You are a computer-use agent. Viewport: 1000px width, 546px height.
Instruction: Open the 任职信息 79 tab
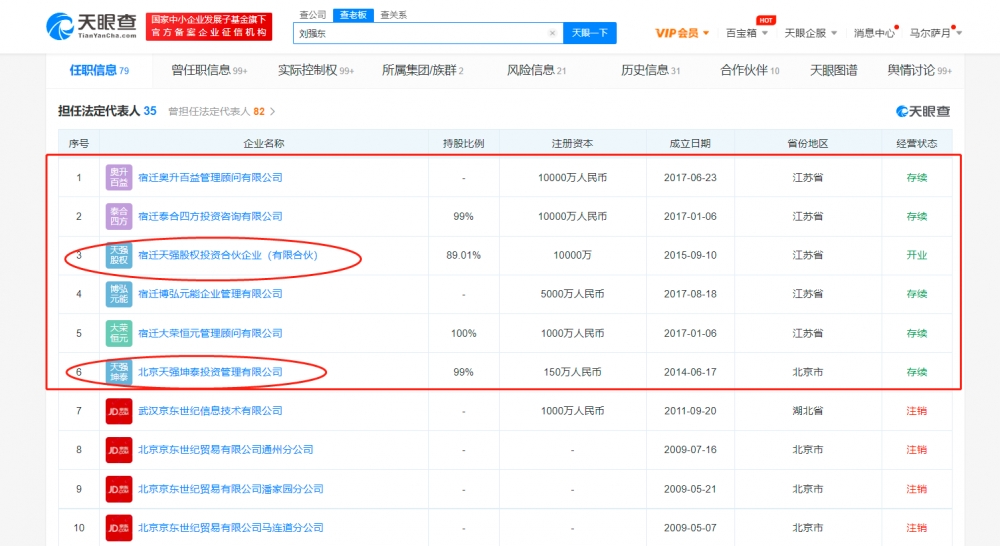click(99, 70)
